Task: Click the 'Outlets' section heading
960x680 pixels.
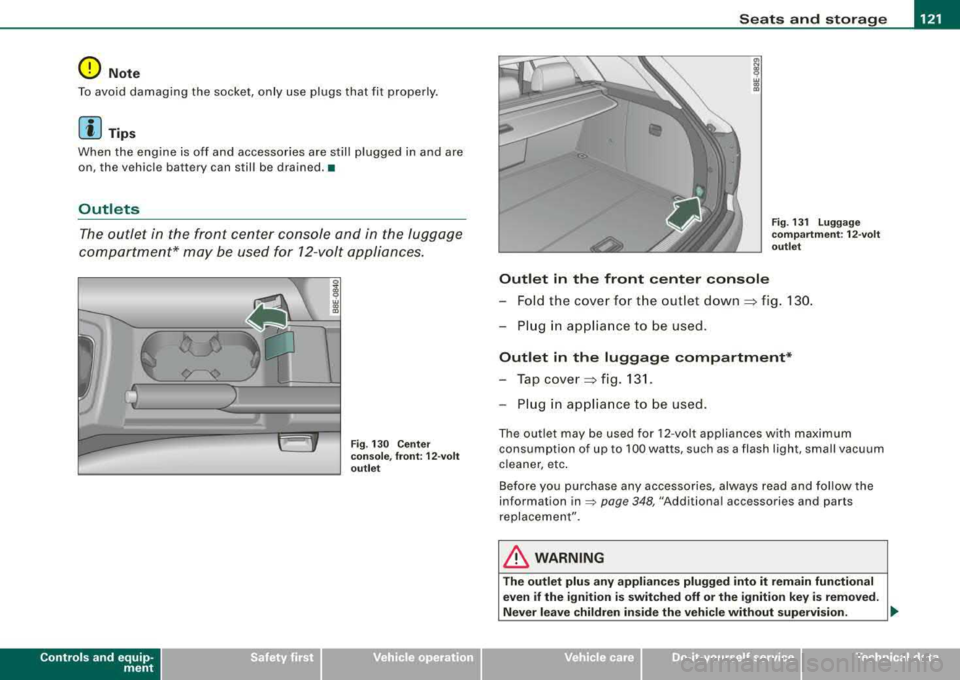Action: tap(109, 209)
